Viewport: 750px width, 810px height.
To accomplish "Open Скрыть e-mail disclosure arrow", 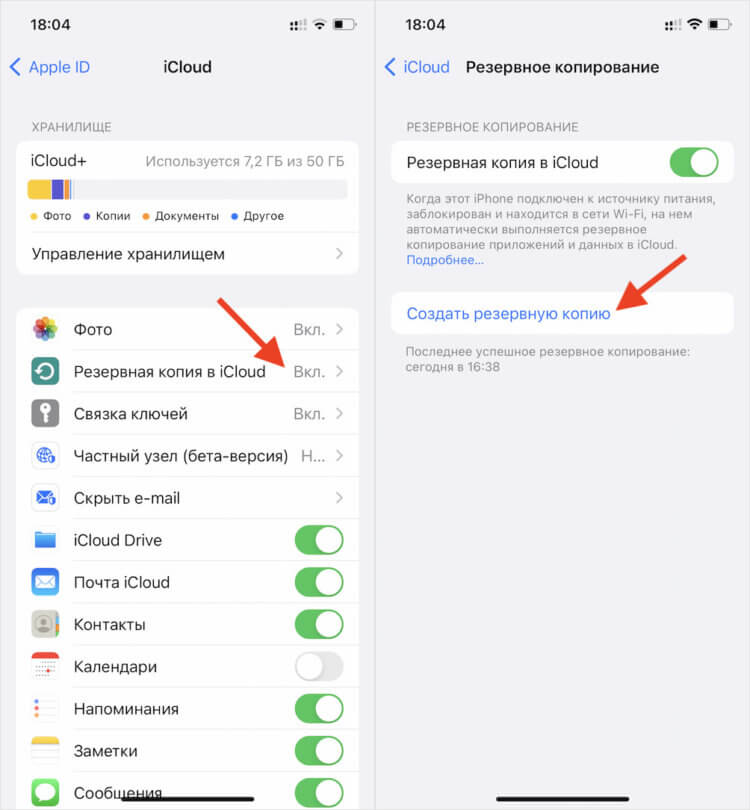I will [x=339, y=498].
